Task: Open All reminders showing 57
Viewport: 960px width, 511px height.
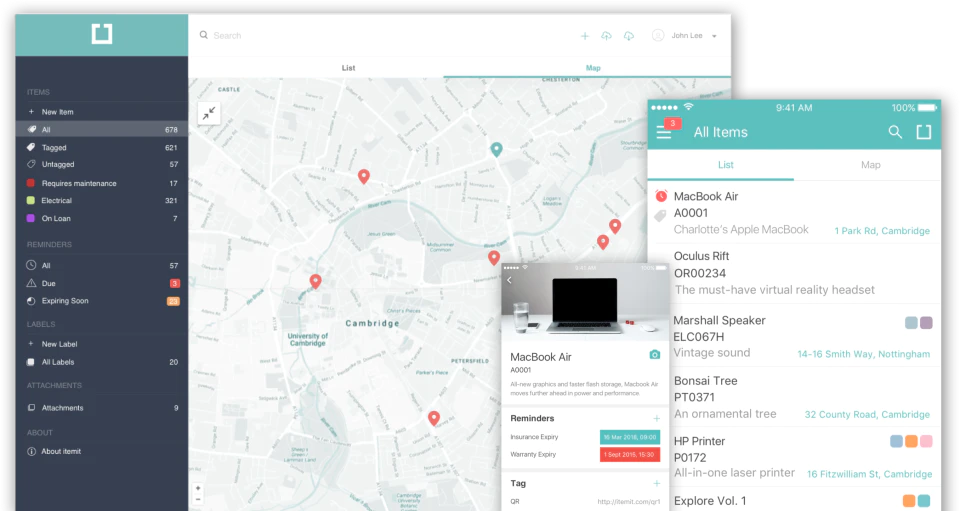Action: [102, 266]
